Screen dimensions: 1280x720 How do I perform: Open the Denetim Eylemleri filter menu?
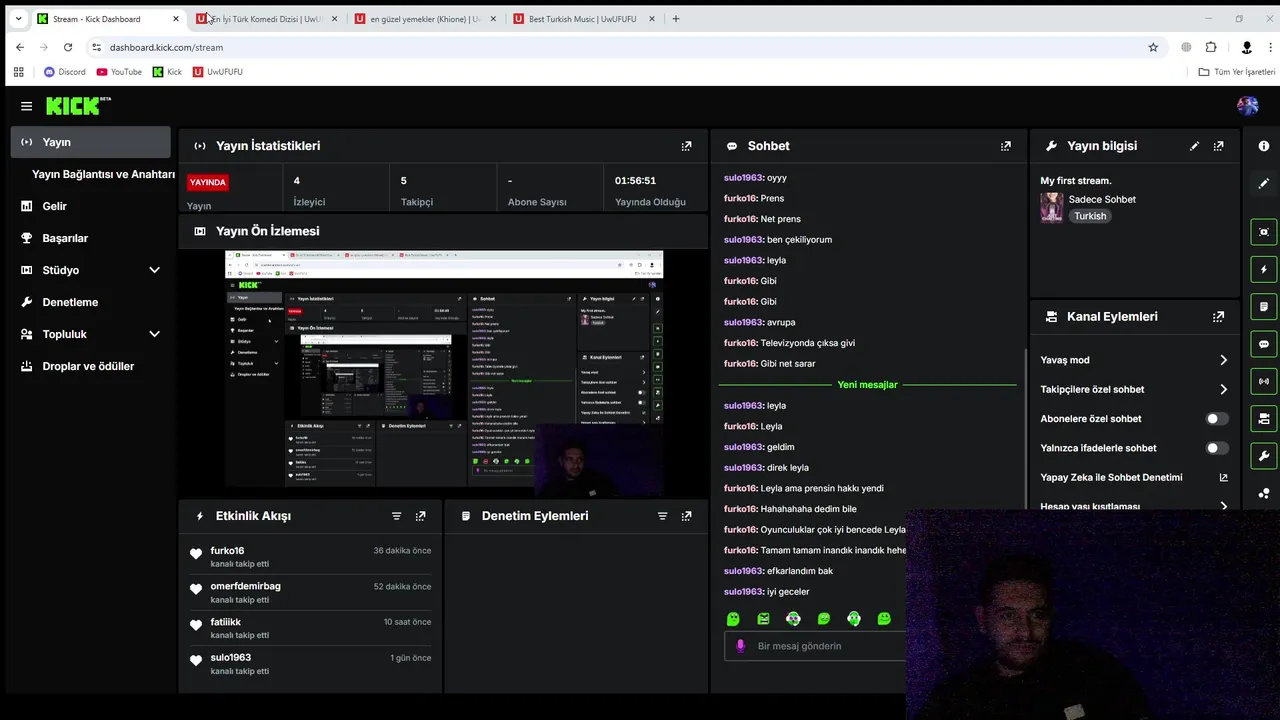tap(662, 516)
